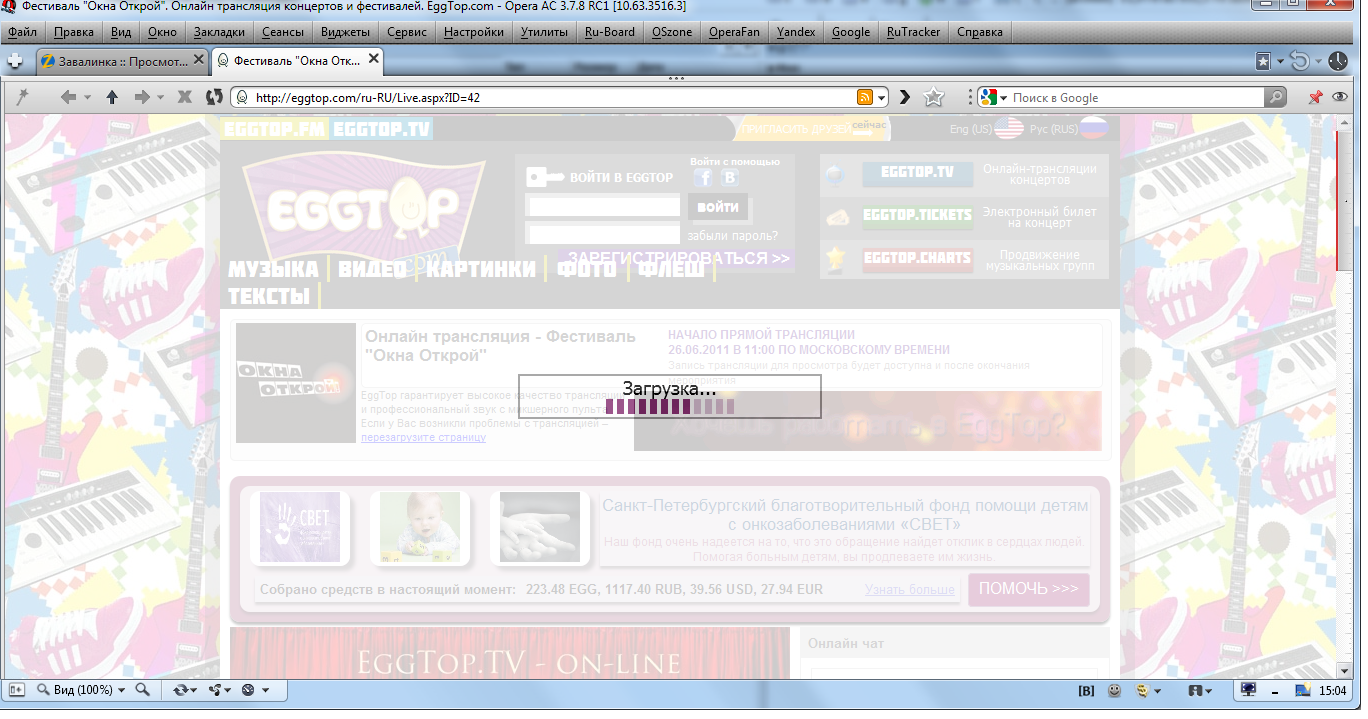Go forward with the right arrow
Image resolution: width=1368 pixels, height=719 pixels.
(141, 97)
